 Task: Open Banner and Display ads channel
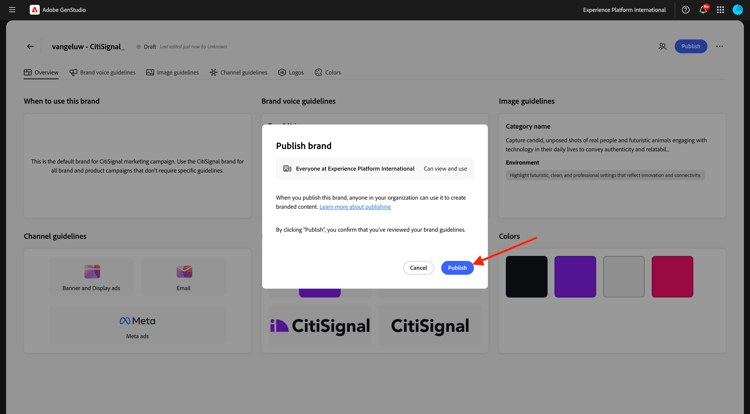pyautogui.click(x=91, y=277)
